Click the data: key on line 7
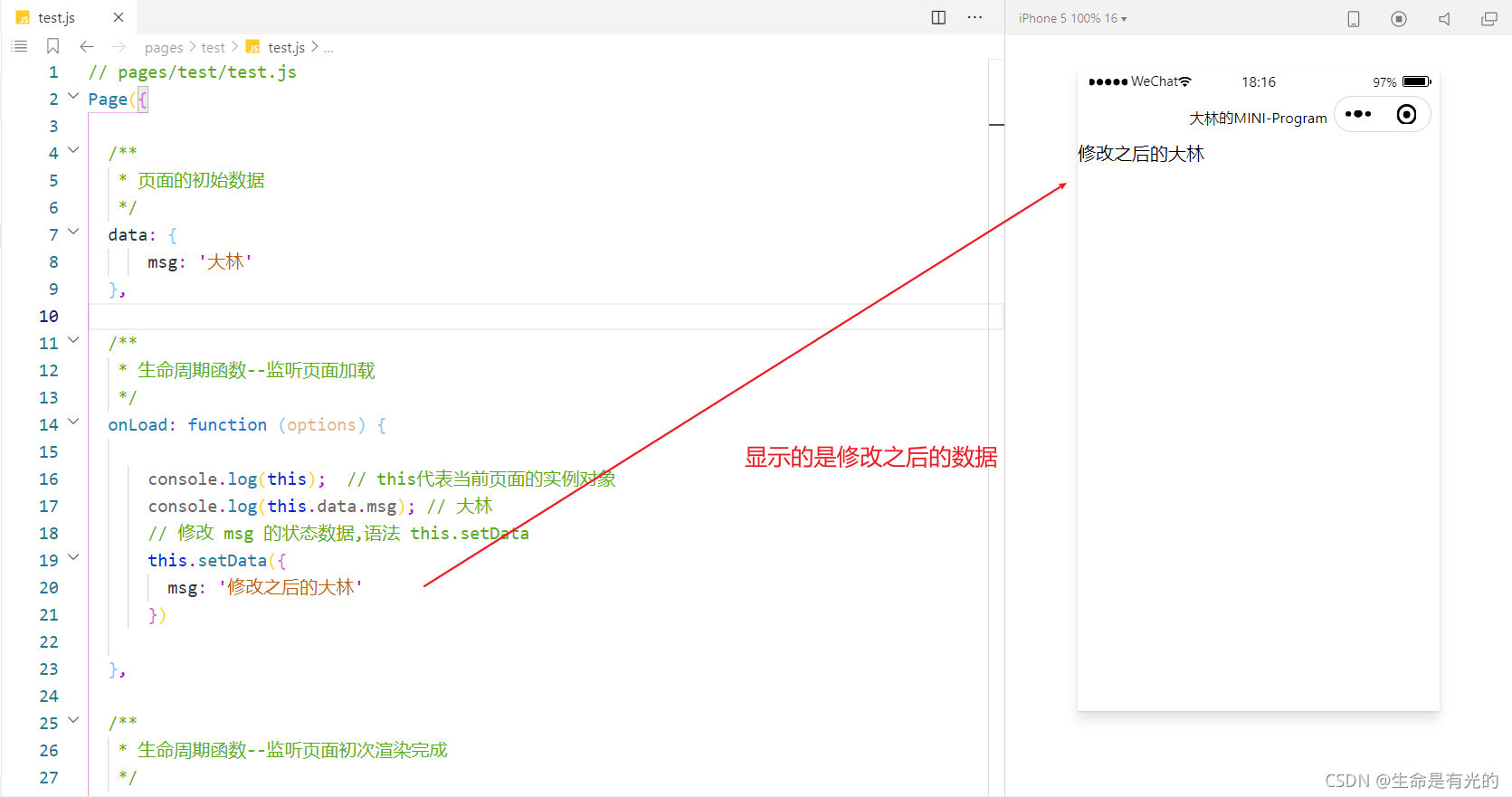The image size is (1512, 797). tap(131, 234)
